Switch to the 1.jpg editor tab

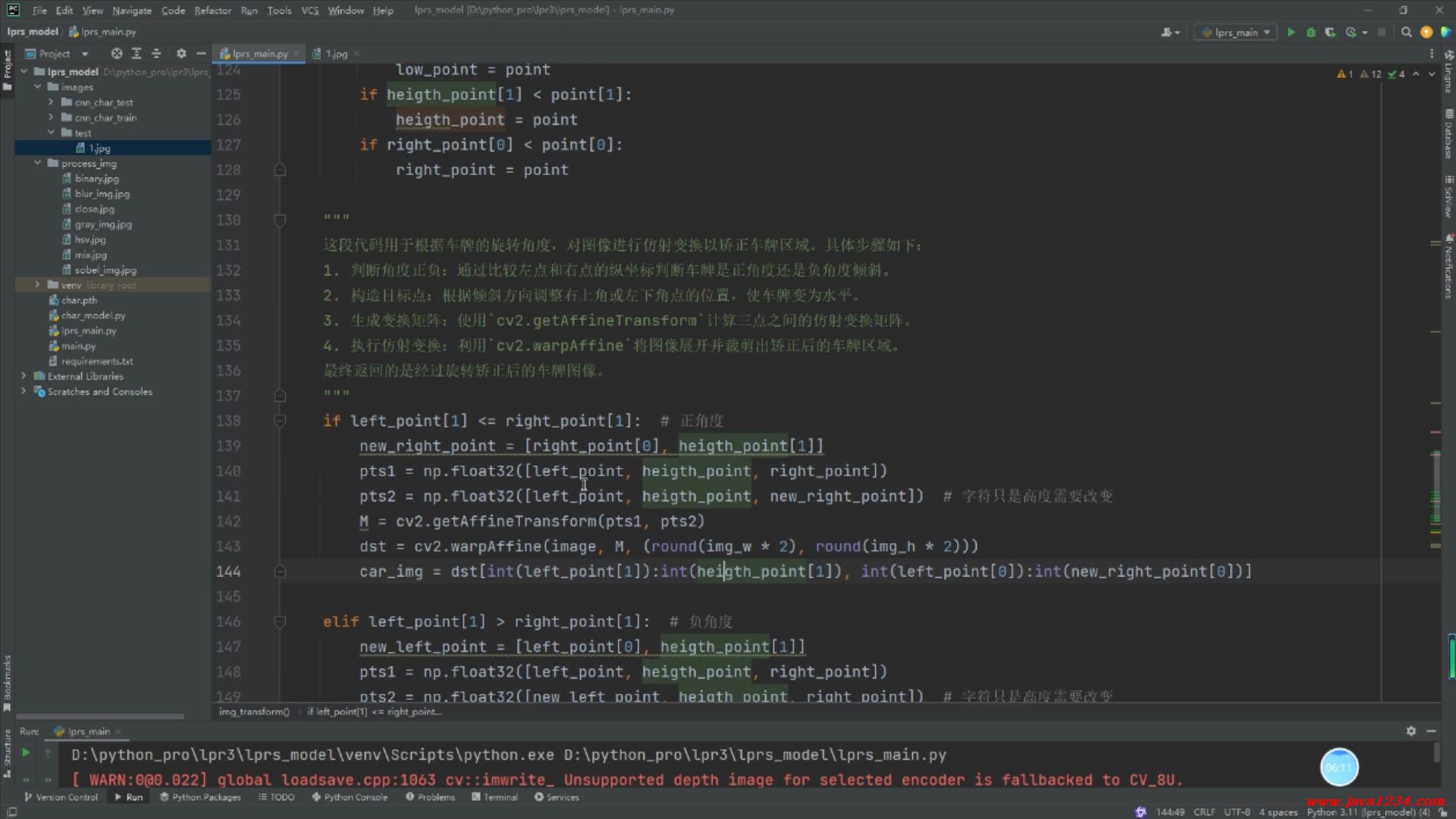pos(336,54)
